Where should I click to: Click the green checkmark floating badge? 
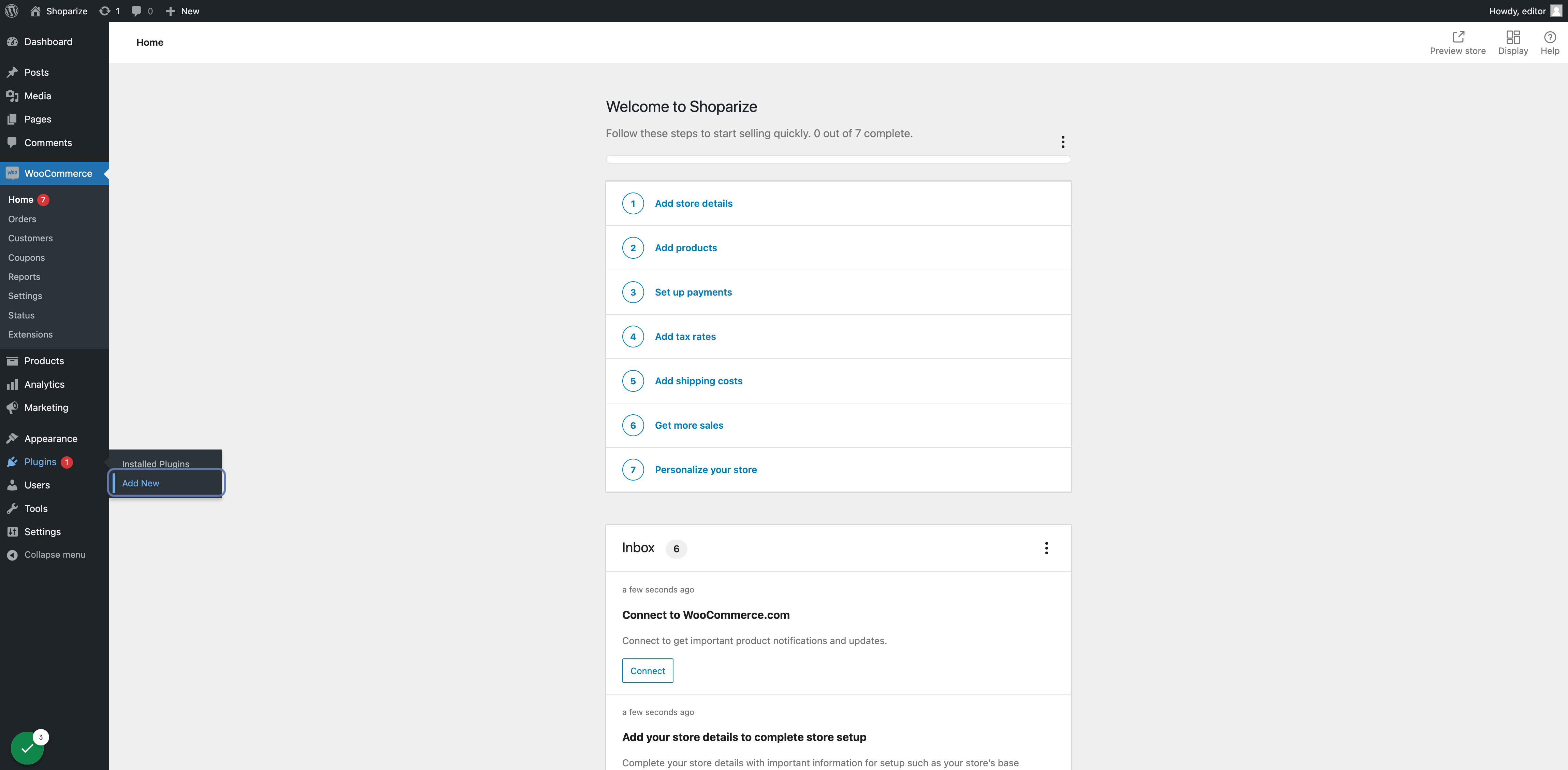coord(27,748)
